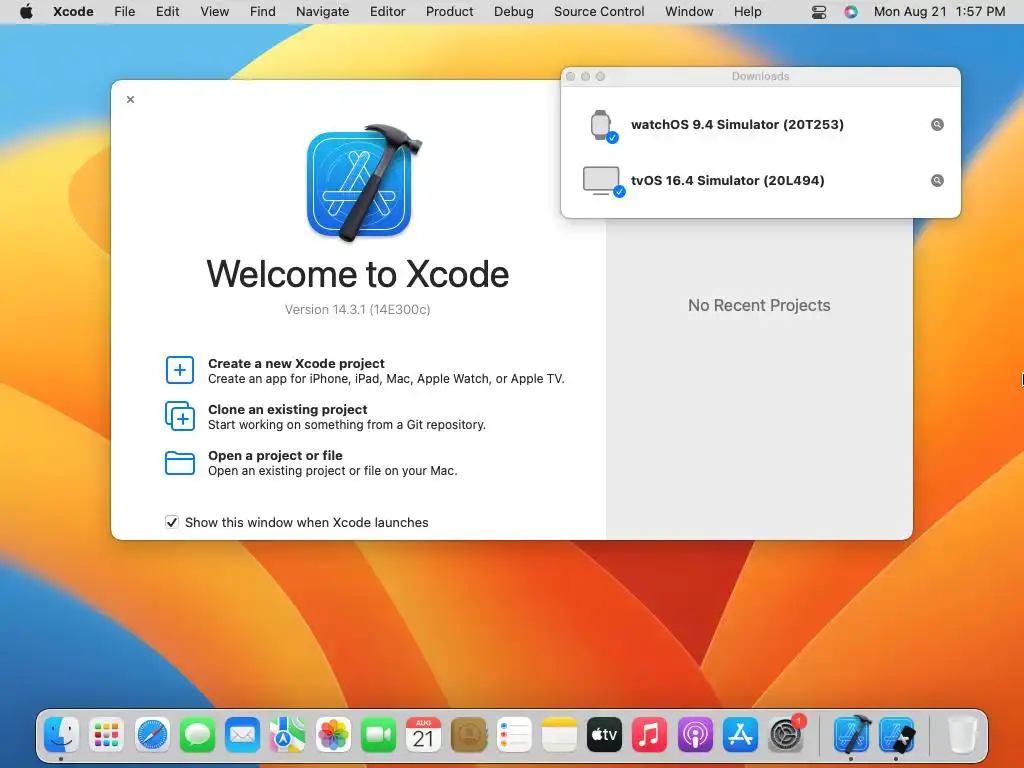
Task: Click the Xcode icon in the Dock
Action: click(852, 735)
